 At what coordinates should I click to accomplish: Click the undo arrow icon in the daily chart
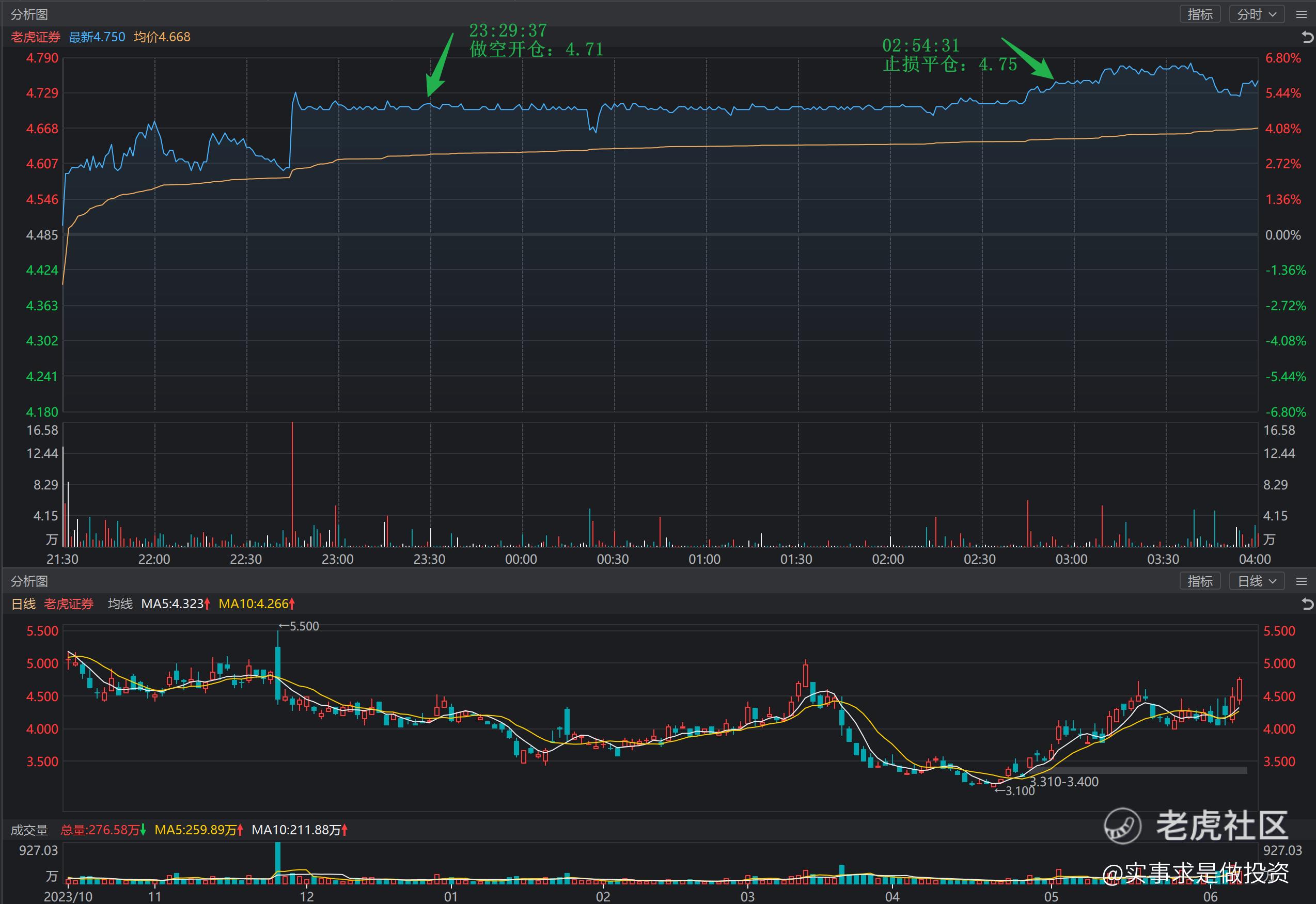(1307, 604)
